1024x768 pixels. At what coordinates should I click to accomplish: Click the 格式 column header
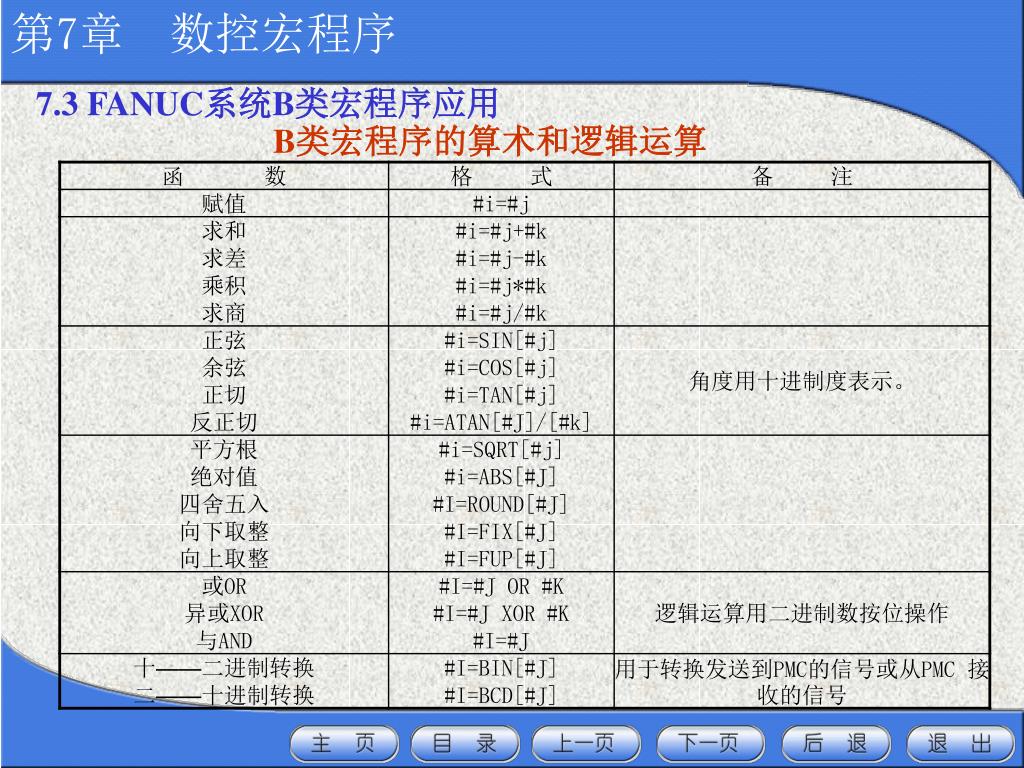pos(501,176)
